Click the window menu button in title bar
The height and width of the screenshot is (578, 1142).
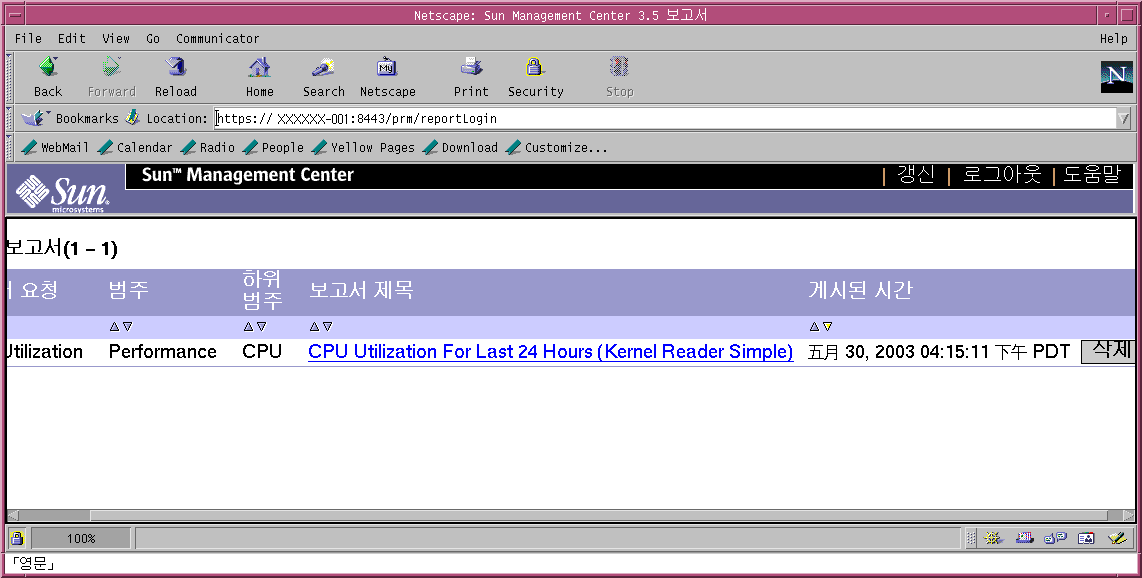[15, 15]
